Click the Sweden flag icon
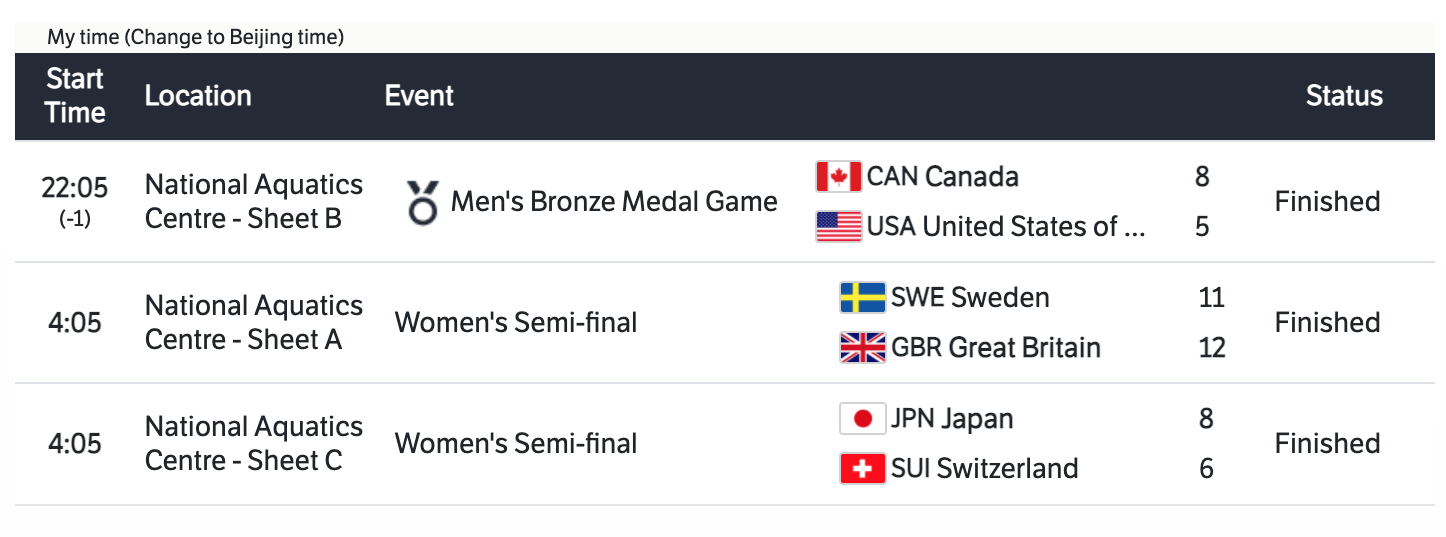The image size is (1446, 537). (862, 298)
